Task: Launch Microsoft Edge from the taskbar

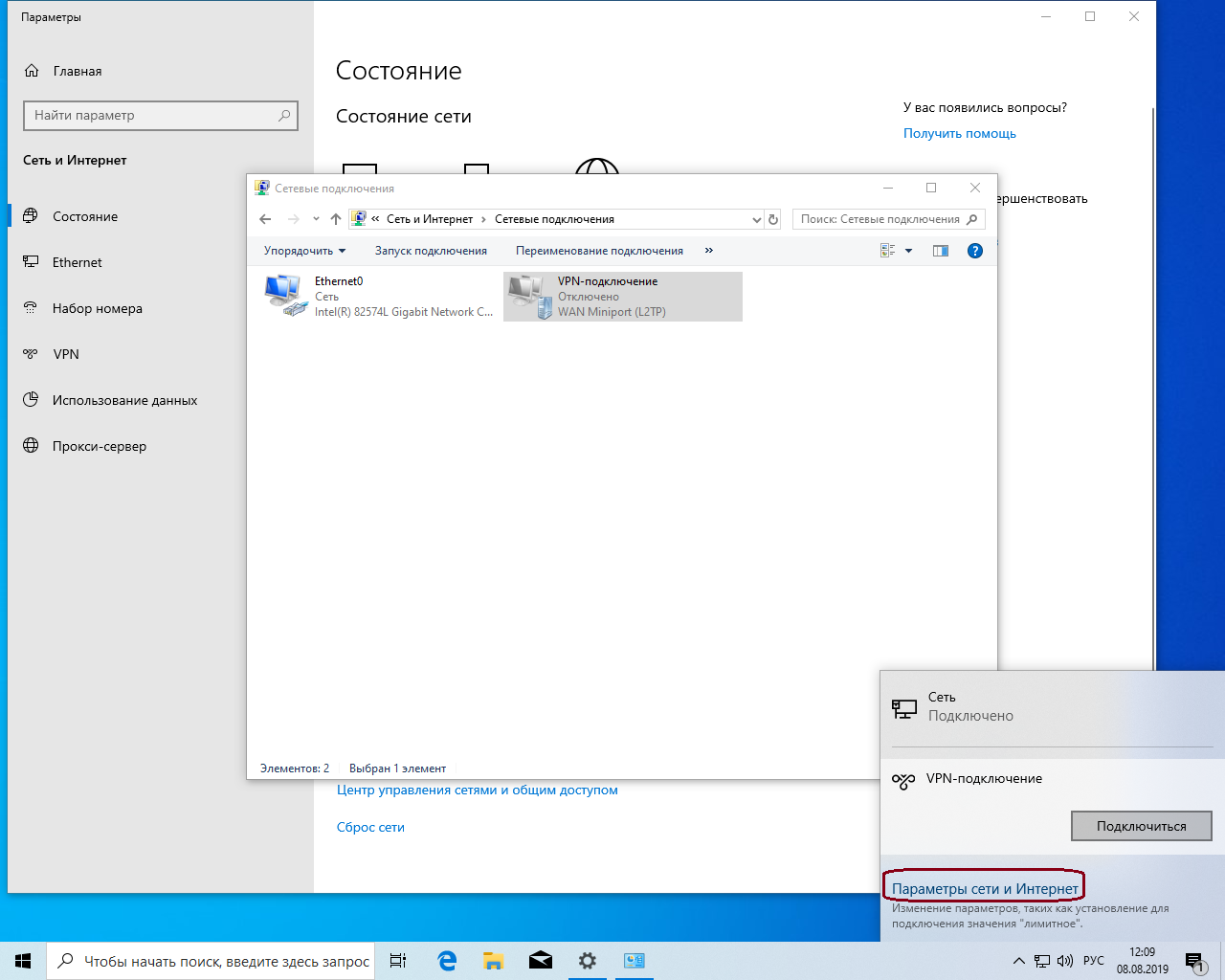Action: click(x=447, y=961)
